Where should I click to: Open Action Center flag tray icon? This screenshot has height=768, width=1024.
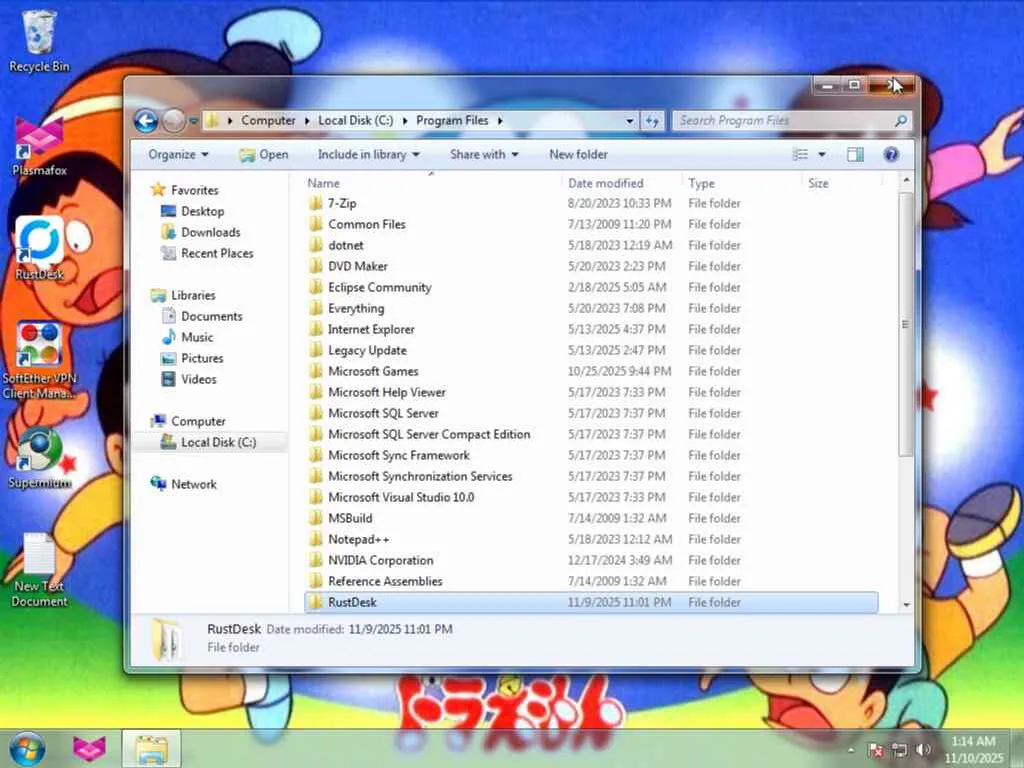[x=876, y=750]
